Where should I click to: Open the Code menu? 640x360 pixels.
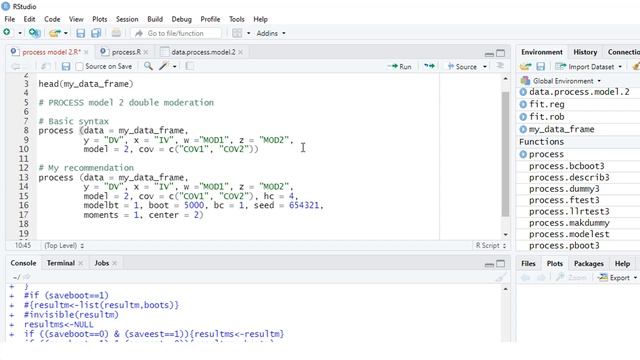pyautogui.click(x=52, y=19)
